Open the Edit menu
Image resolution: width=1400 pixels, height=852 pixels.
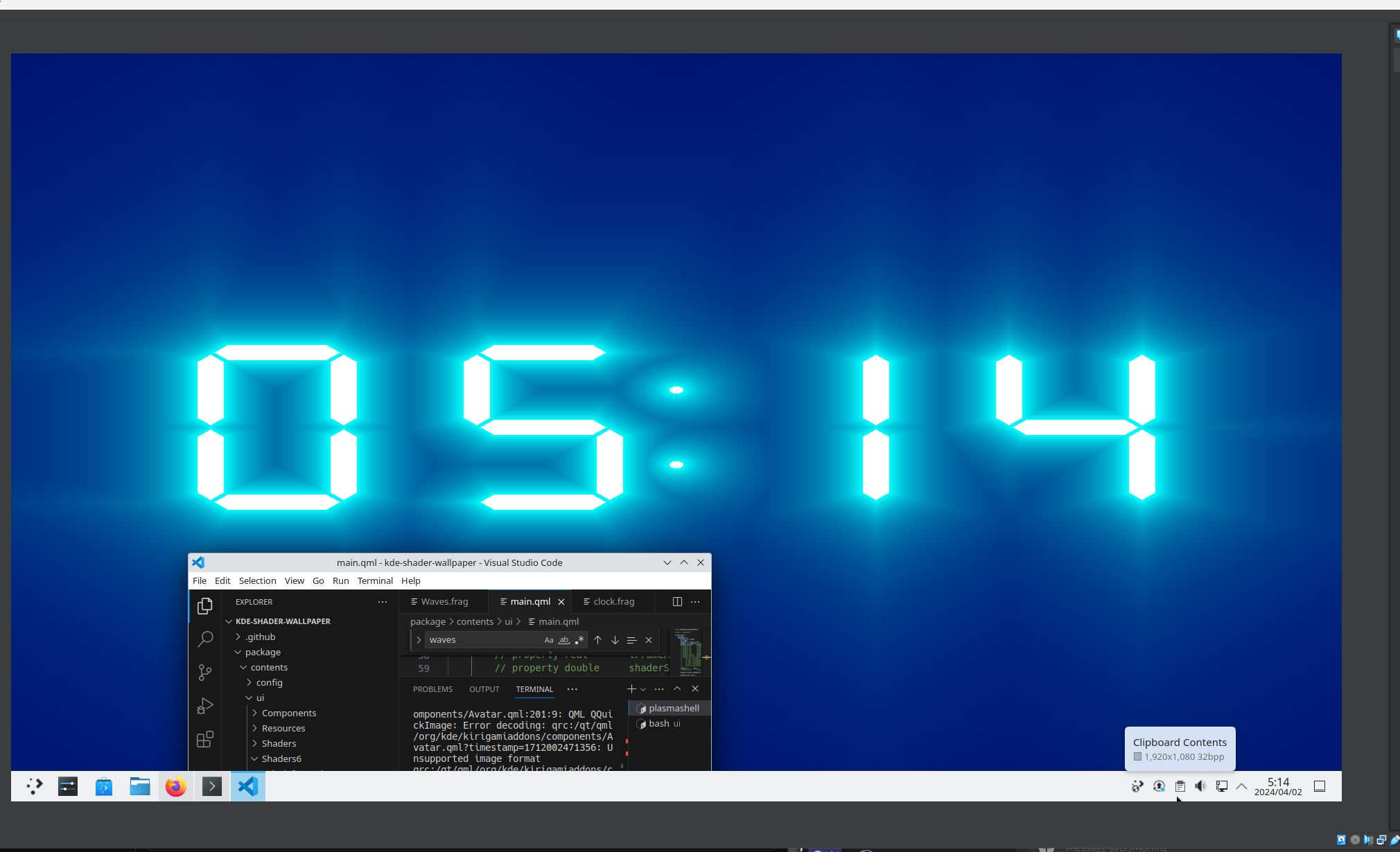[222, 581]
